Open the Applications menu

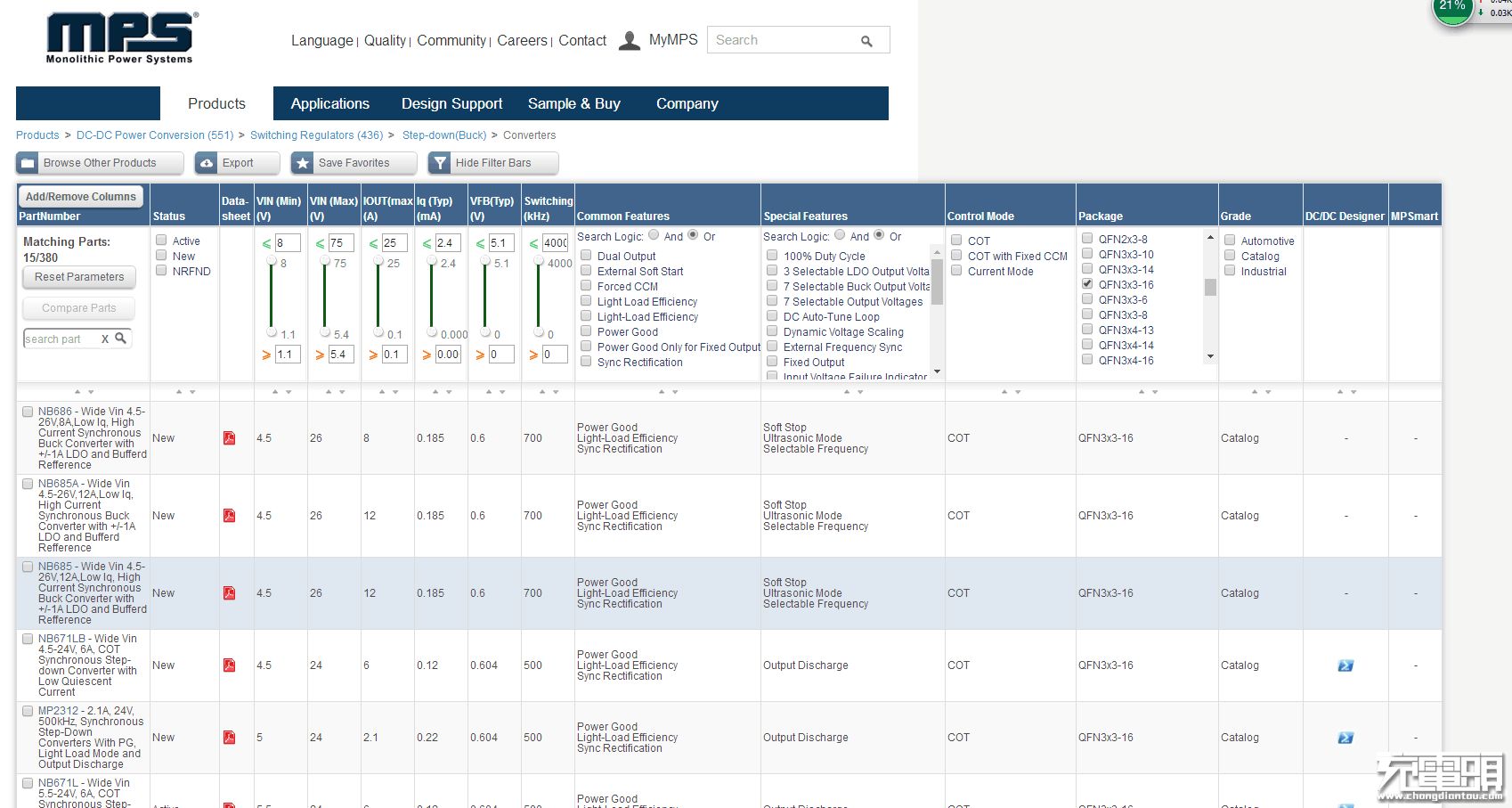coord(330,103)
